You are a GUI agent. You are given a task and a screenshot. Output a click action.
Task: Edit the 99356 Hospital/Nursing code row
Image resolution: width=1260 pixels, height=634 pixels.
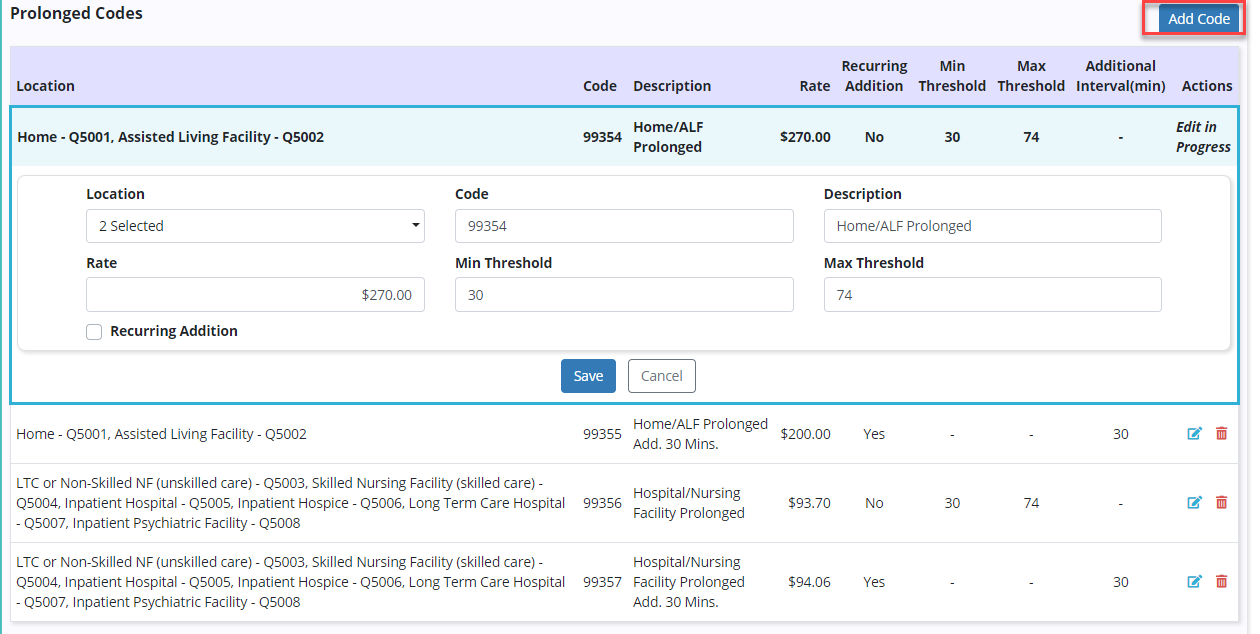point(1194,503)
